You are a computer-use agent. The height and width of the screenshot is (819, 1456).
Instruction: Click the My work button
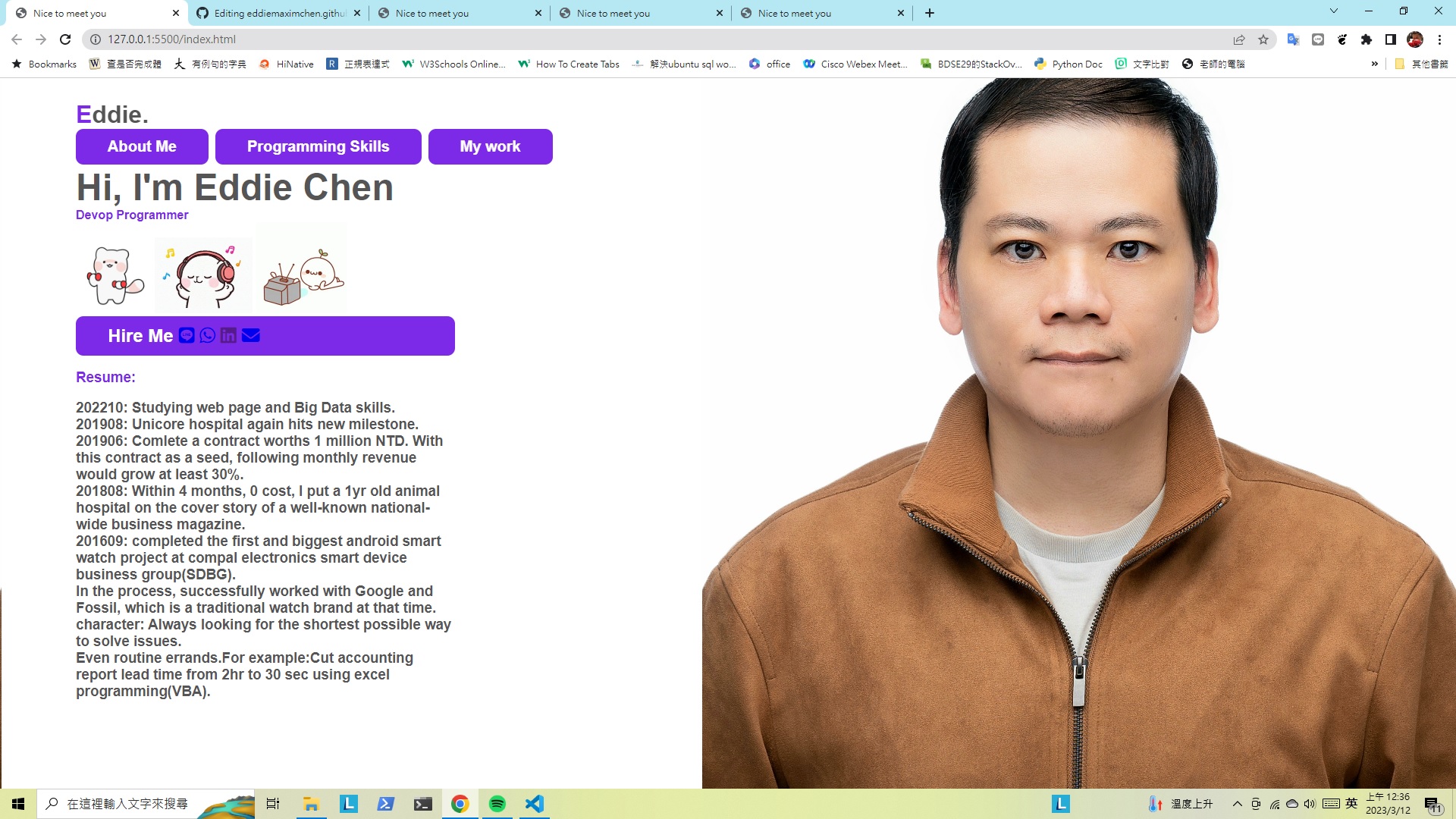490,146
